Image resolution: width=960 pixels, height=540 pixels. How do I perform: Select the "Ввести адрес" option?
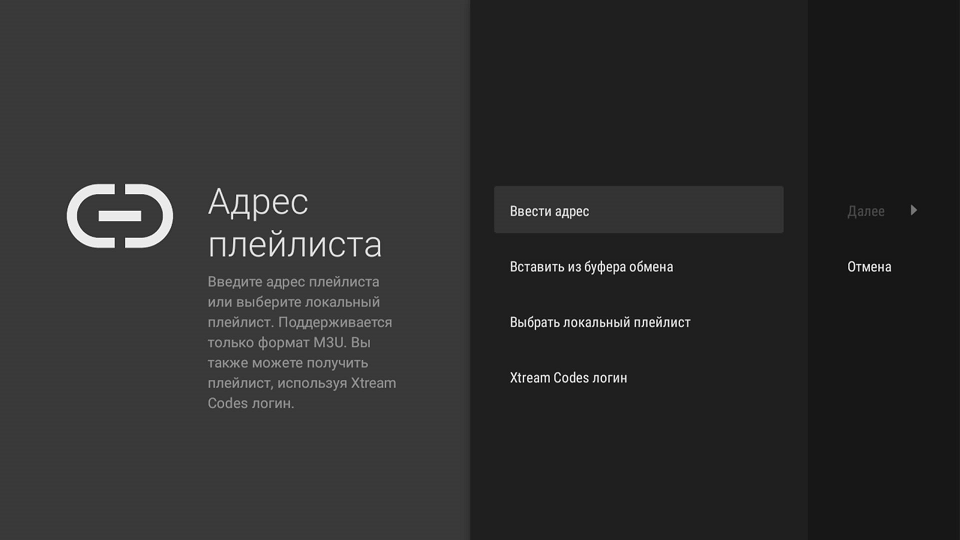[638, 211]
